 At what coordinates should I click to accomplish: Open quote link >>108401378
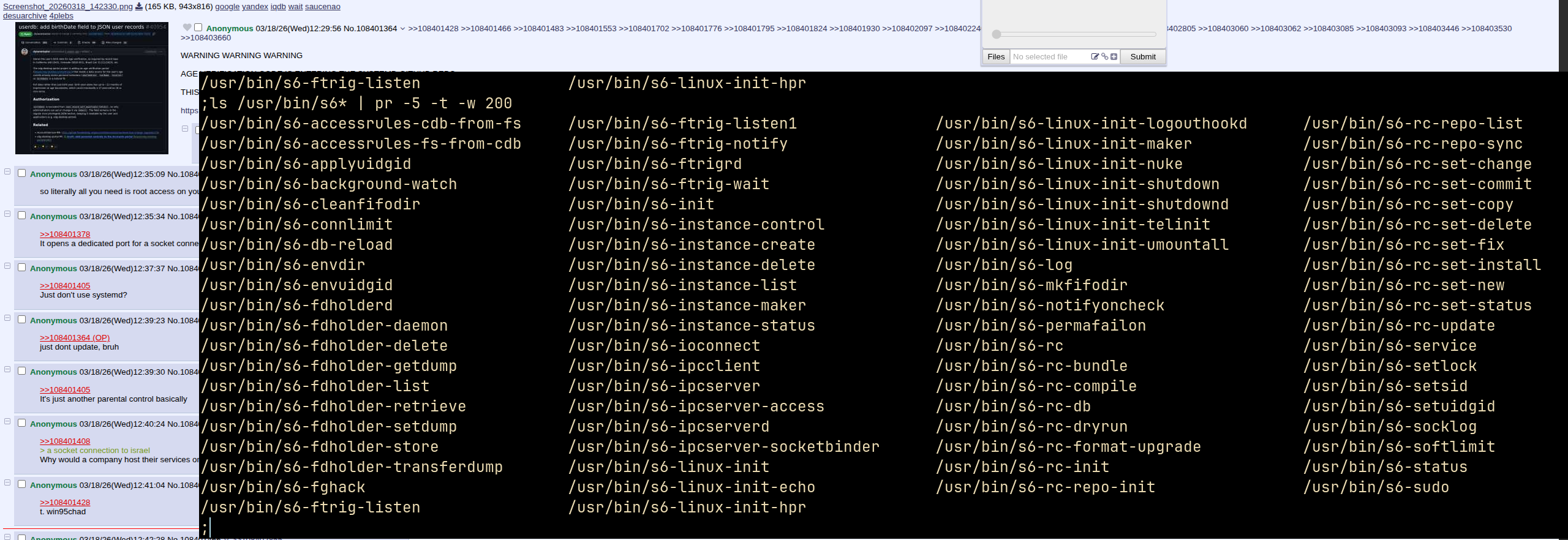tap(65, 234)
